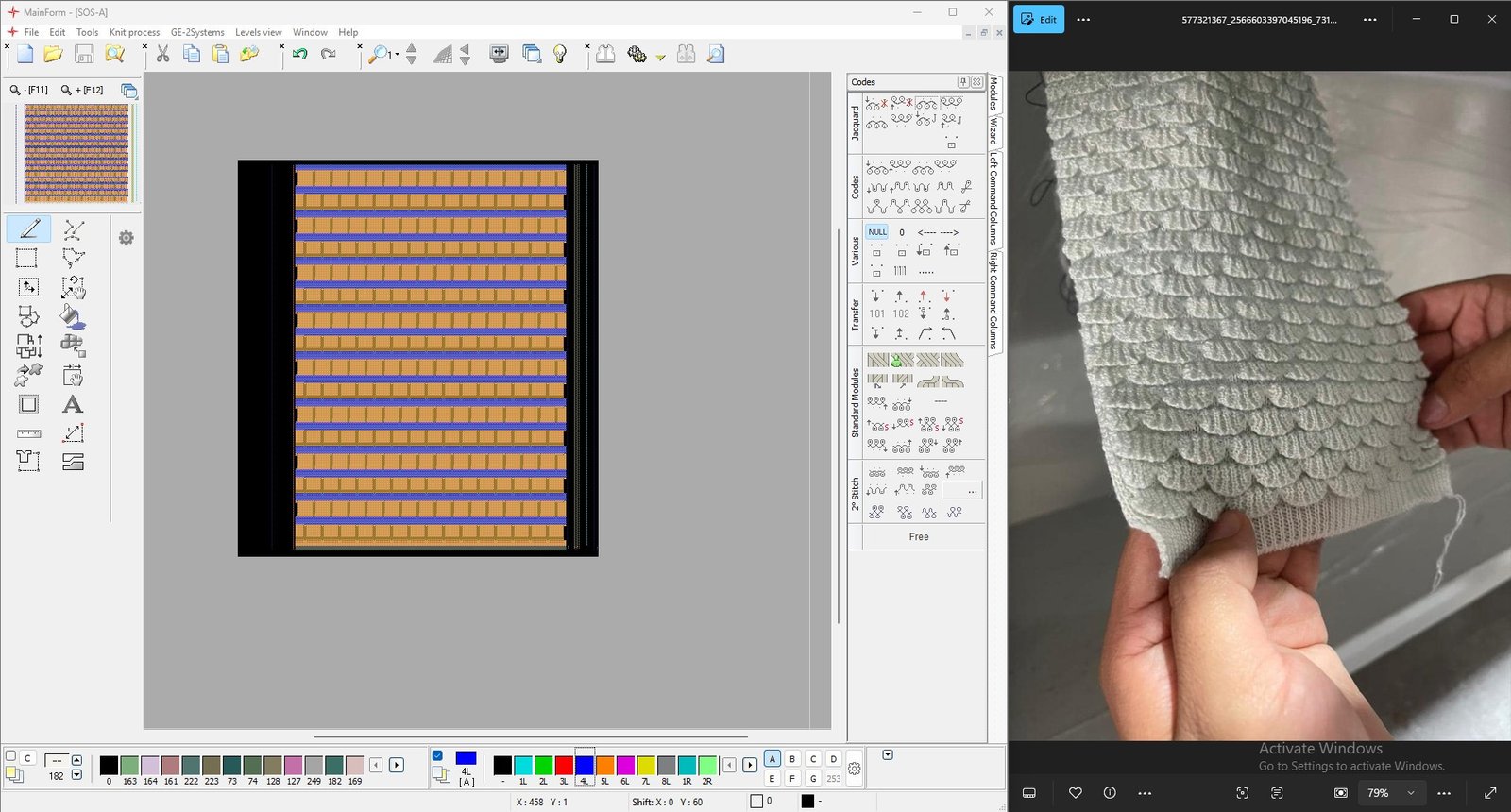
Task: Pick the rectangular selection tool
Action: tap(27, 258)
